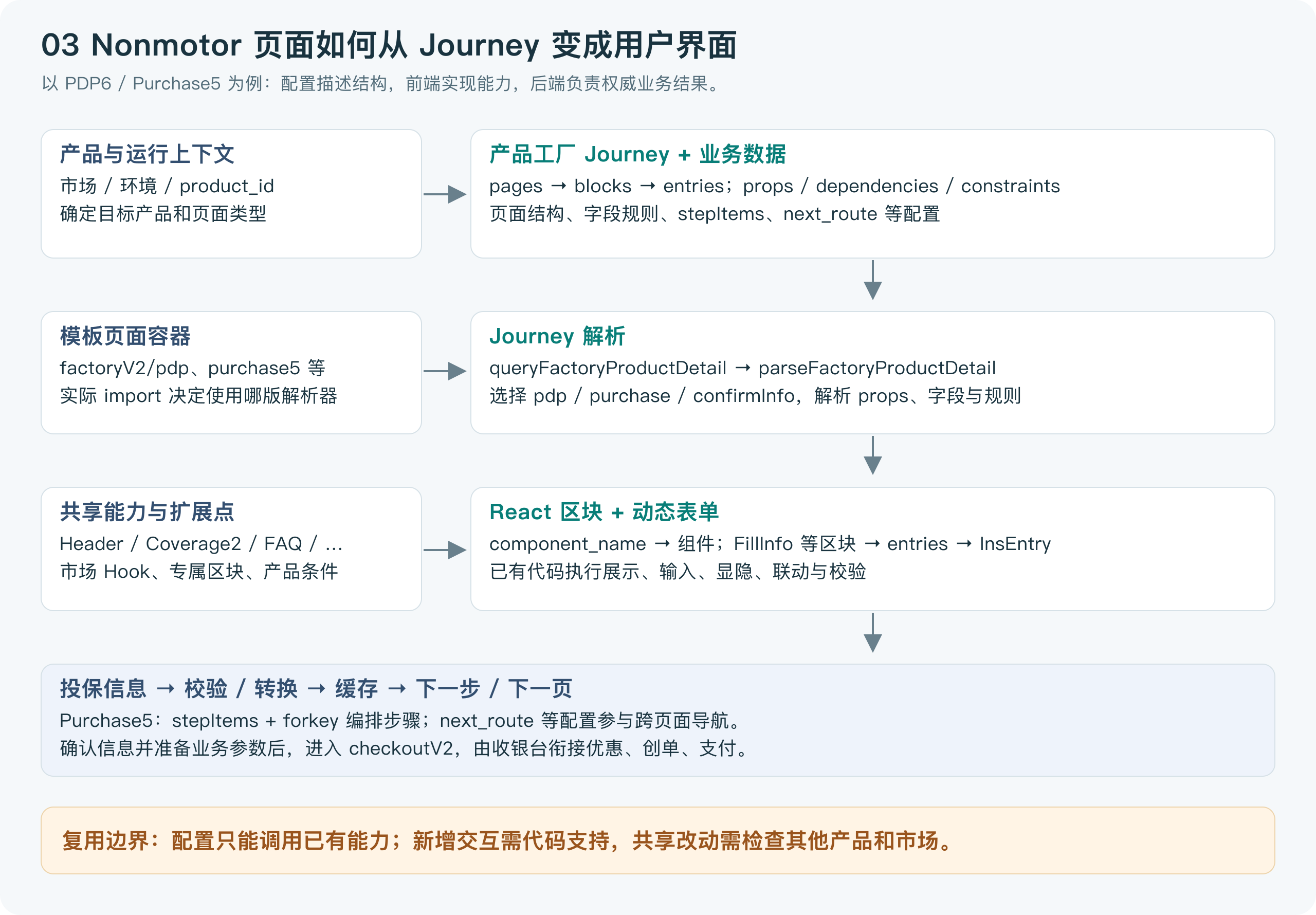Click the subtitle starting "以 PDP6 / Purchase5 为例"
The image size is (1316, 915).
click(x=380, y=84)
